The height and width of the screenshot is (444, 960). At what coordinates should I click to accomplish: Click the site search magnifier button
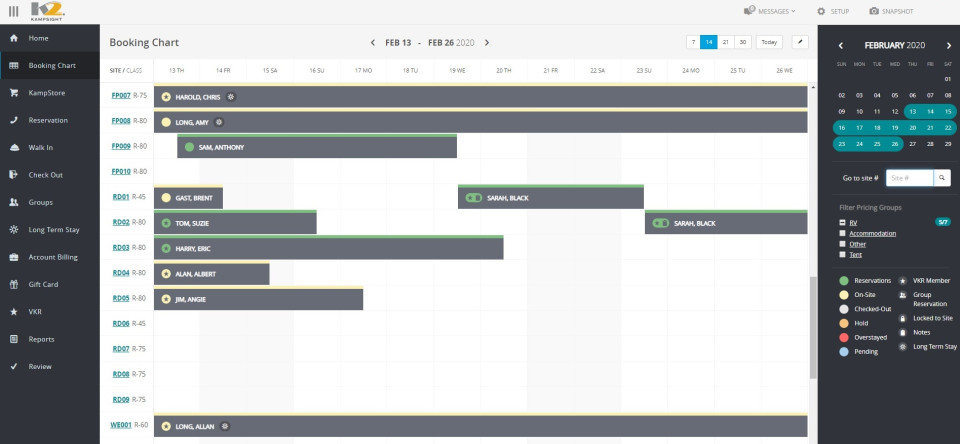point(942,178)
